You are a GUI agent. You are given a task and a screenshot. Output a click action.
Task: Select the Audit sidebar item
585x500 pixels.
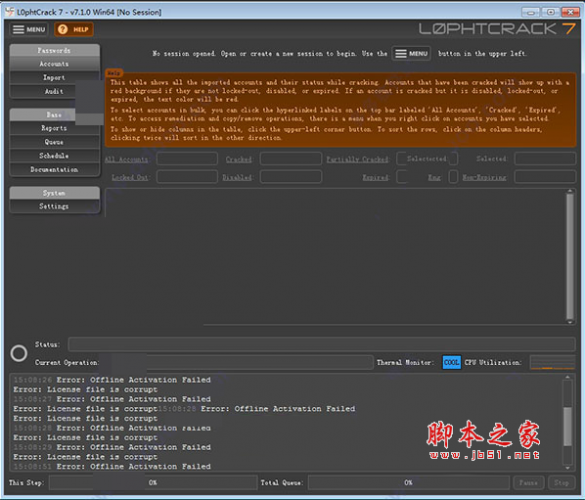54,91
